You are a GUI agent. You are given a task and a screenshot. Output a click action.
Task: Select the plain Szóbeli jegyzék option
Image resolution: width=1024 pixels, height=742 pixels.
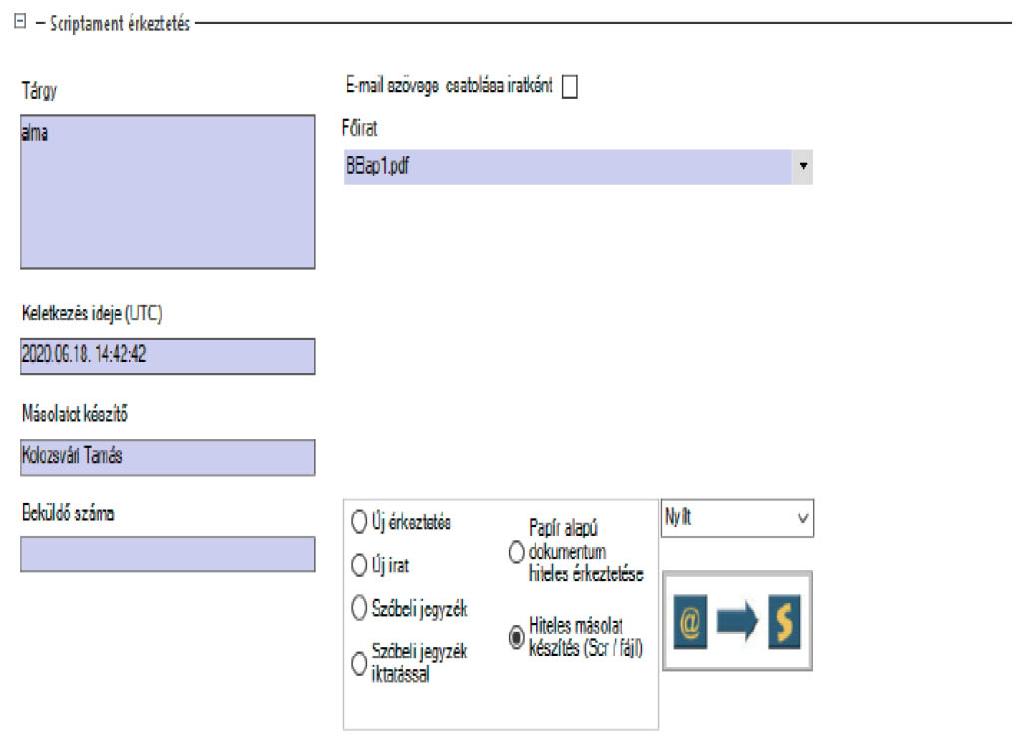(357, 608)
